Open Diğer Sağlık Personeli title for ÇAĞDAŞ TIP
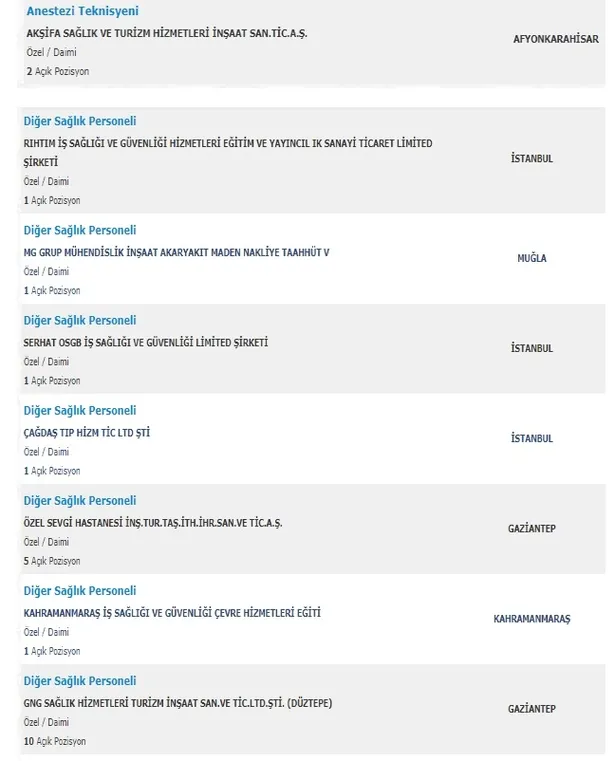 (80, 410)
